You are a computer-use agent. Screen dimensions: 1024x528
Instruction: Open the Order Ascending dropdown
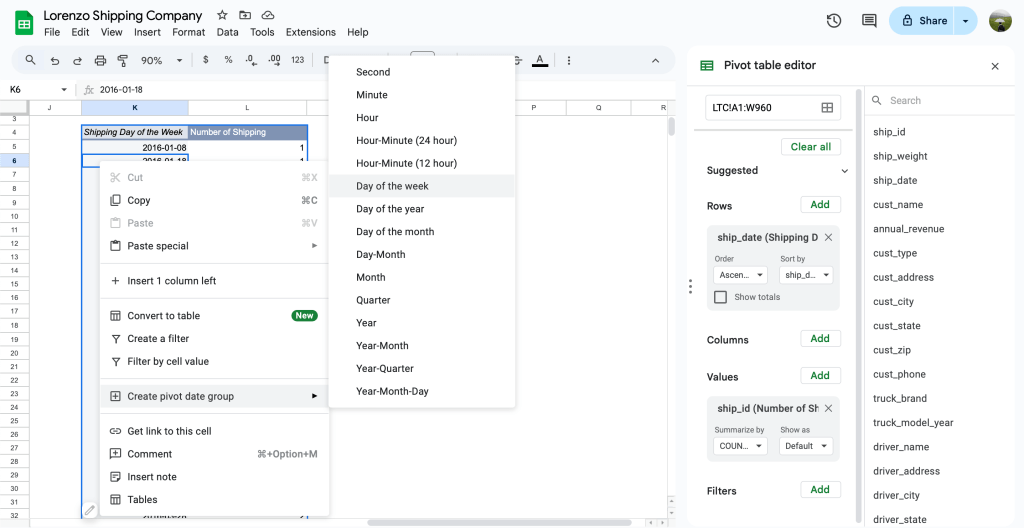coord(740,275)
